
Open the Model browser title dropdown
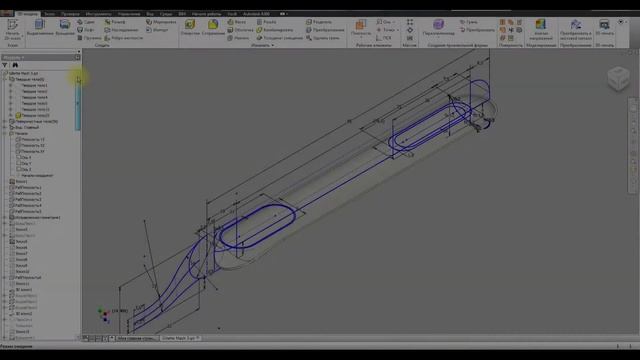click(x=15, y=58)
